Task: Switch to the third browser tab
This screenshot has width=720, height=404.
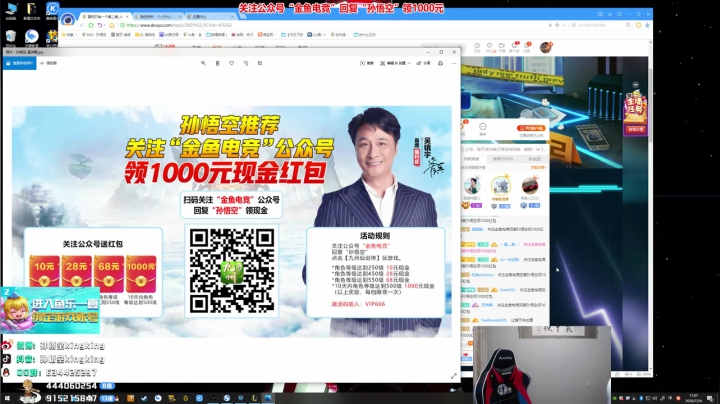Action: point(210,17)
